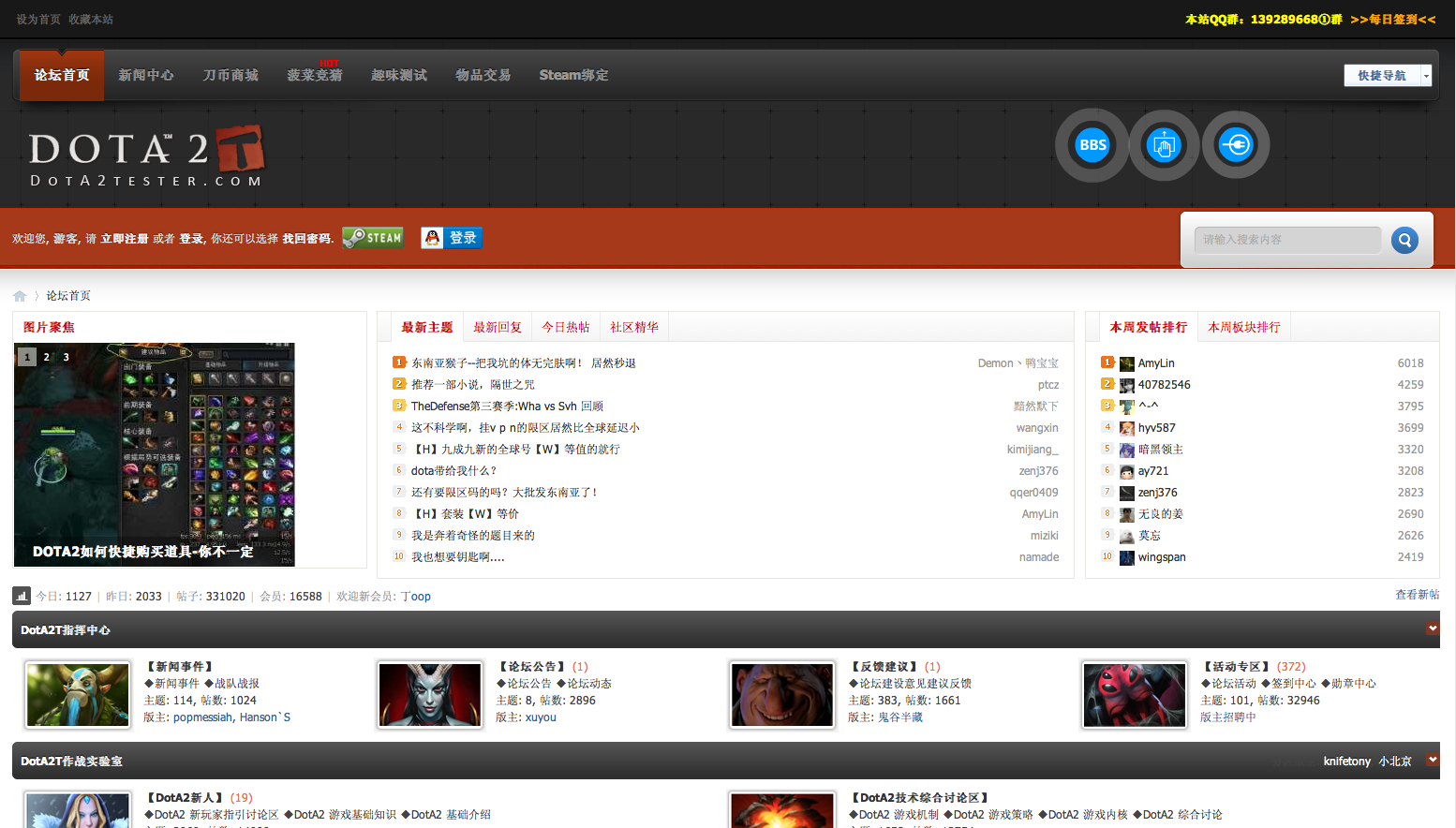Screen dimensions: 1456x828
Task: Switch to 本周板块排行 tab
Action: pos(1244,327)
